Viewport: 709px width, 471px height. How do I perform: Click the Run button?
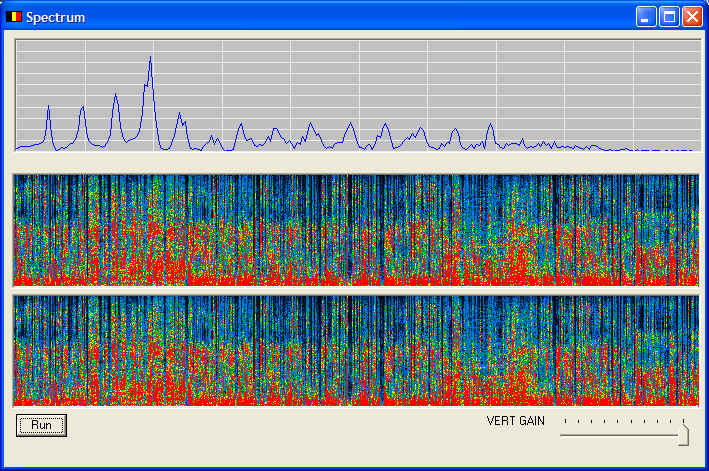click(x=41, y=425)
